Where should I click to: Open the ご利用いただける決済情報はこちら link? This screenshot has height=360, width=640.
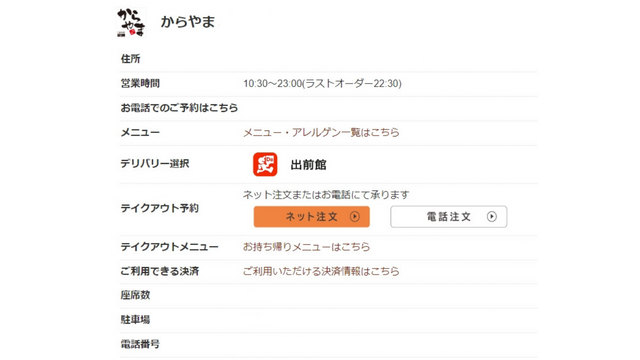[321, 271]
